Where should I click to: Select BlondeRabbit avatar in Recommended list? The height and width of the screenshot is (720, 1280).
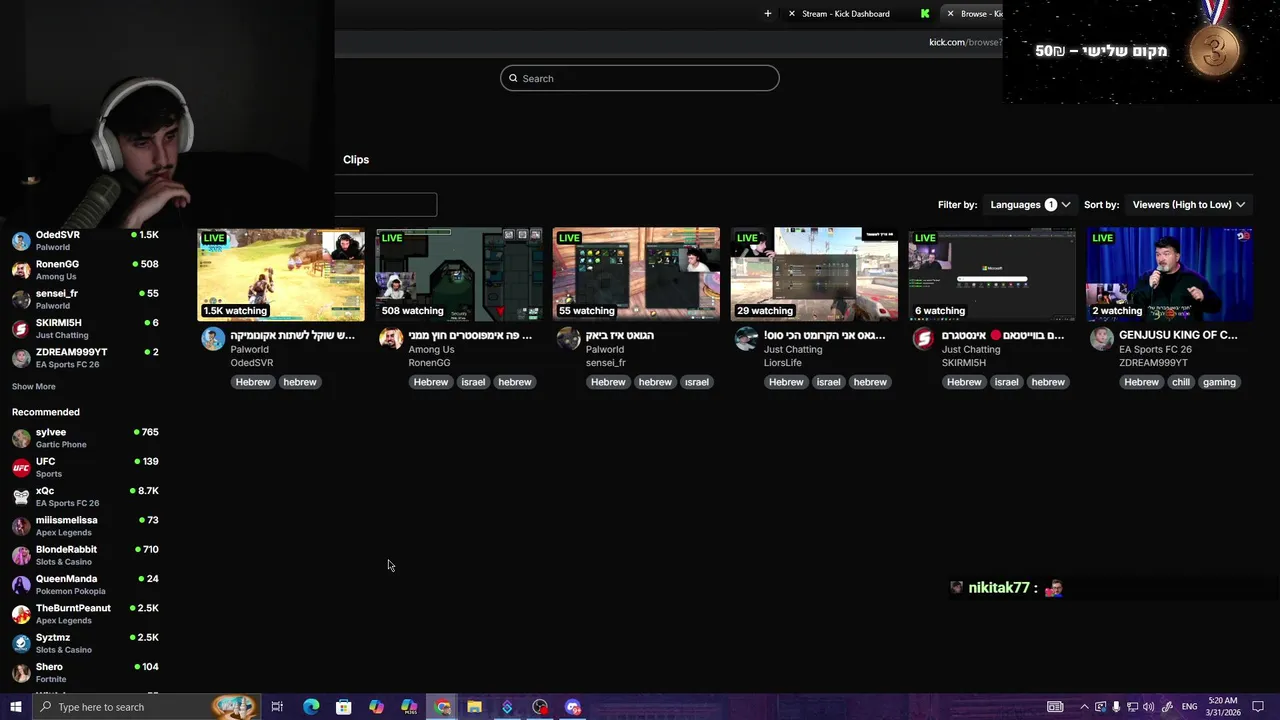click(x=21, y=555)
